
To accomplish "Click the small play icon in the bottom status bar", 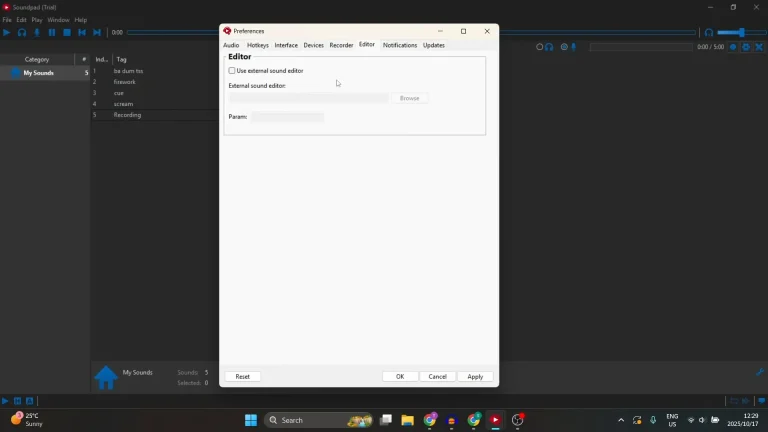I will pyautogui.click(x=5, y=401).
